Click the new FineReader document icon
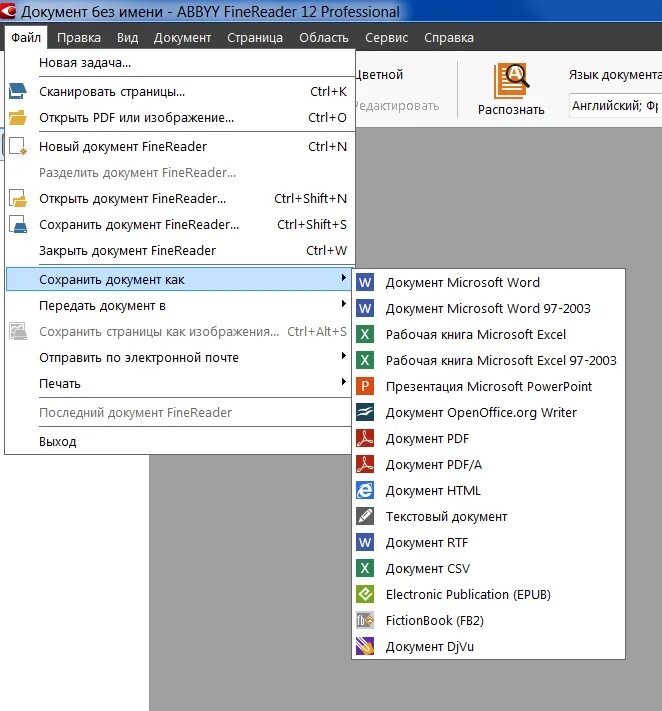 point(18,146)
